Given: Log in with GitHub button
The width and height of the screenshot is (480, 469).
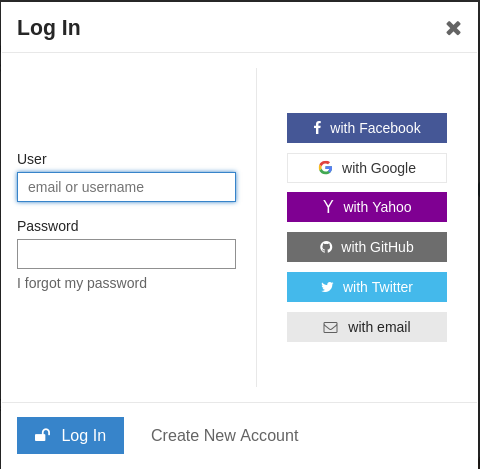Looking at the screenshot, I should (x=367, y=247).
